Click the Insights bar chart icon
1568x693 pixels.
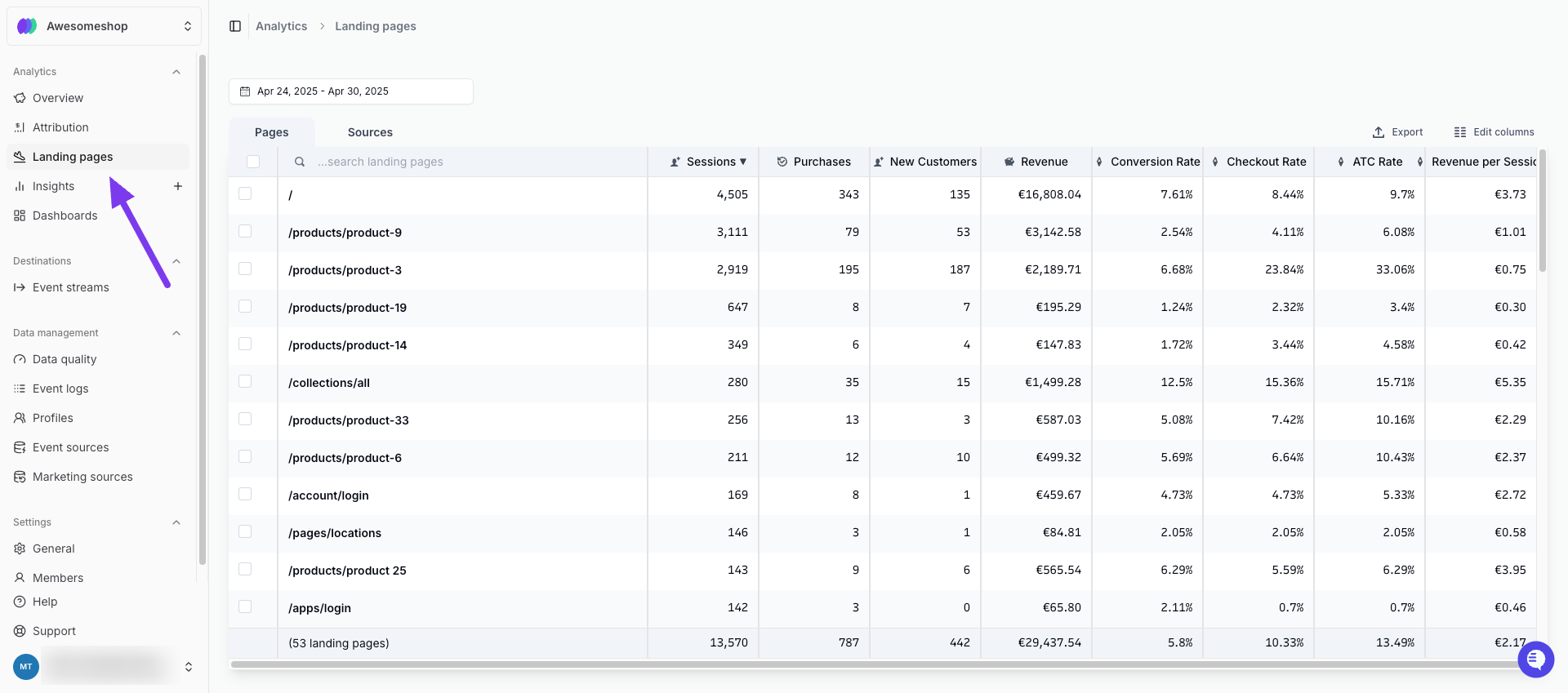tap(20, 186)
